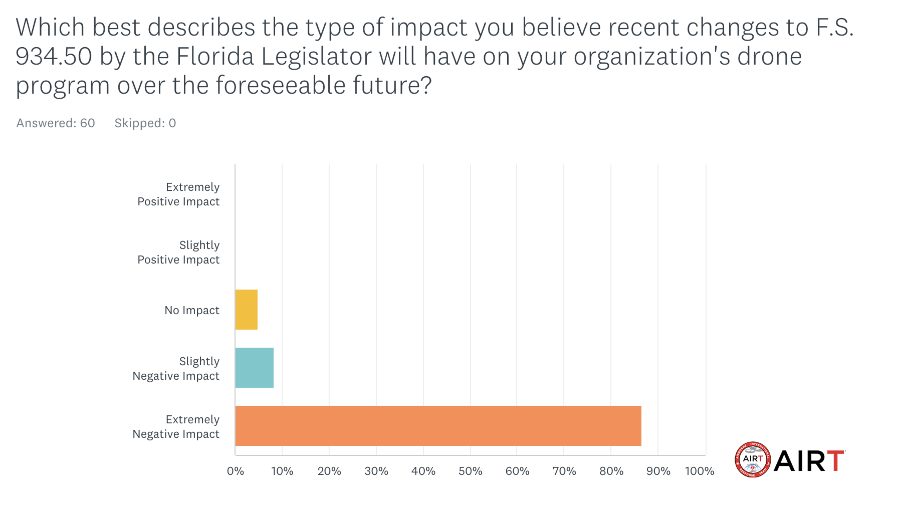The width and height of the screenshot is (900, 506).
Task: Click the AIRT circular logo emblem
Action: 752,460
